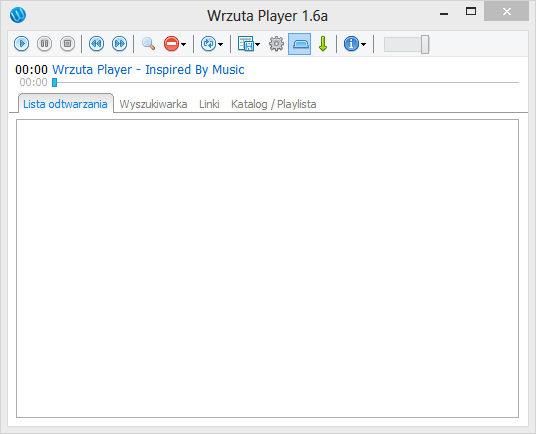Image resolution: width=536 pixels, height=434 pixels.
Task: Click the save playlist icon
Action: [245, 44]
